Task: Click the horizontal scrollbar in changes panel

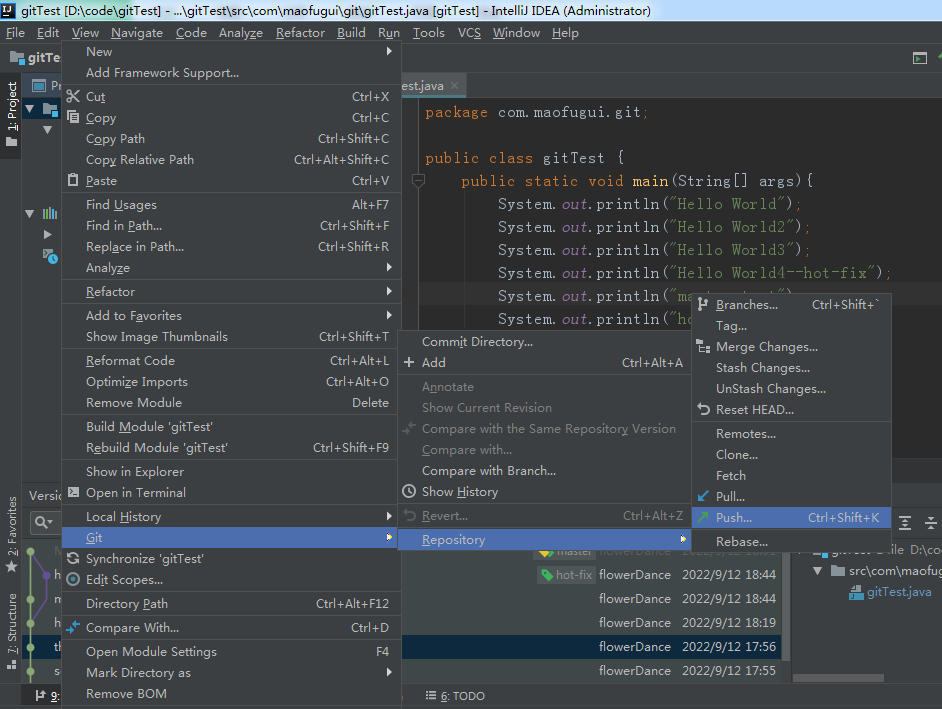Action: tap(838, 678)
